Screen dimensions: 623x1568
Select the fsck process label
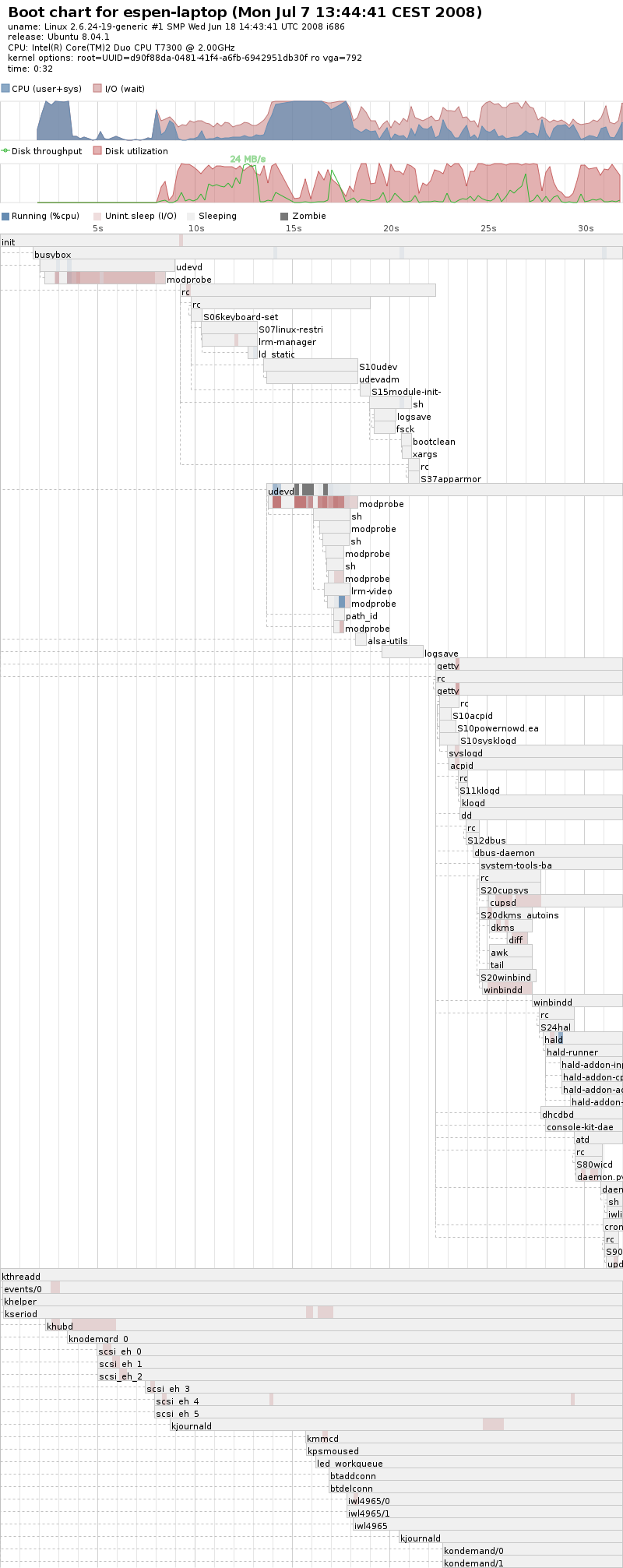pyautogui.click(x=405, y=429)
